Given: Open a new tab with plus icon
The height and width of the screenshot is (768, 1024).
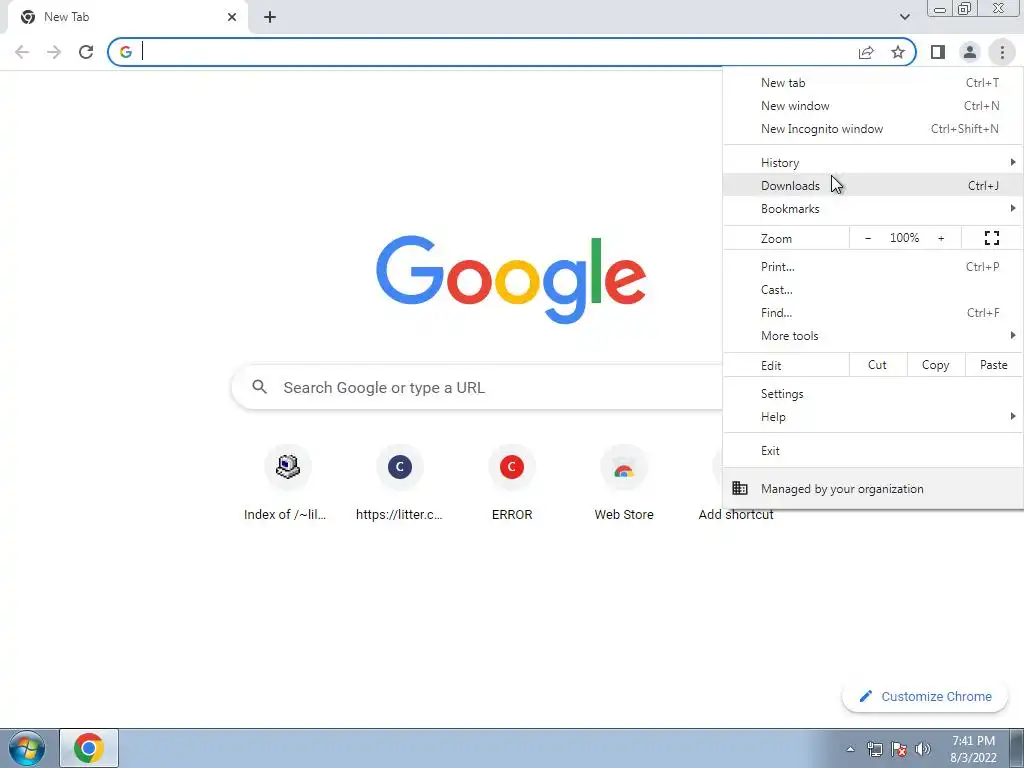Looking at the screenshot, I should coord(270,17).
